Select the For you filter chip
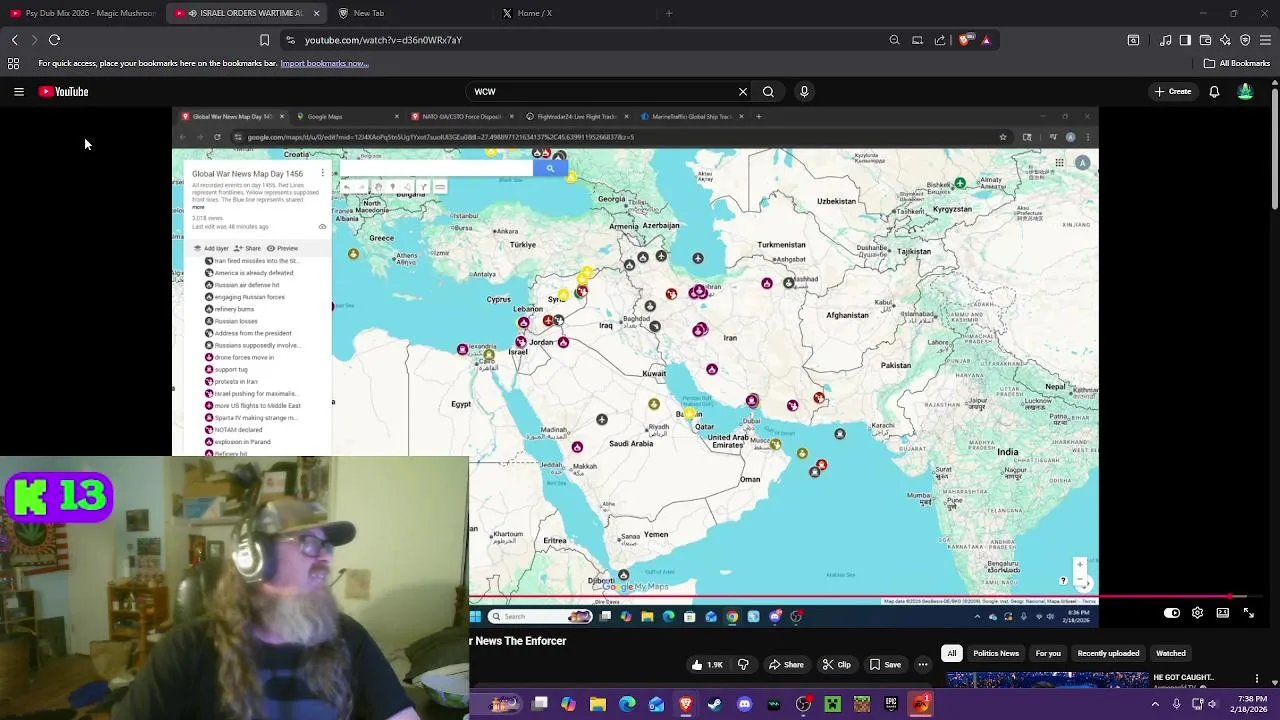Viewport: 1280px width, 720px height. point(1048,653)
